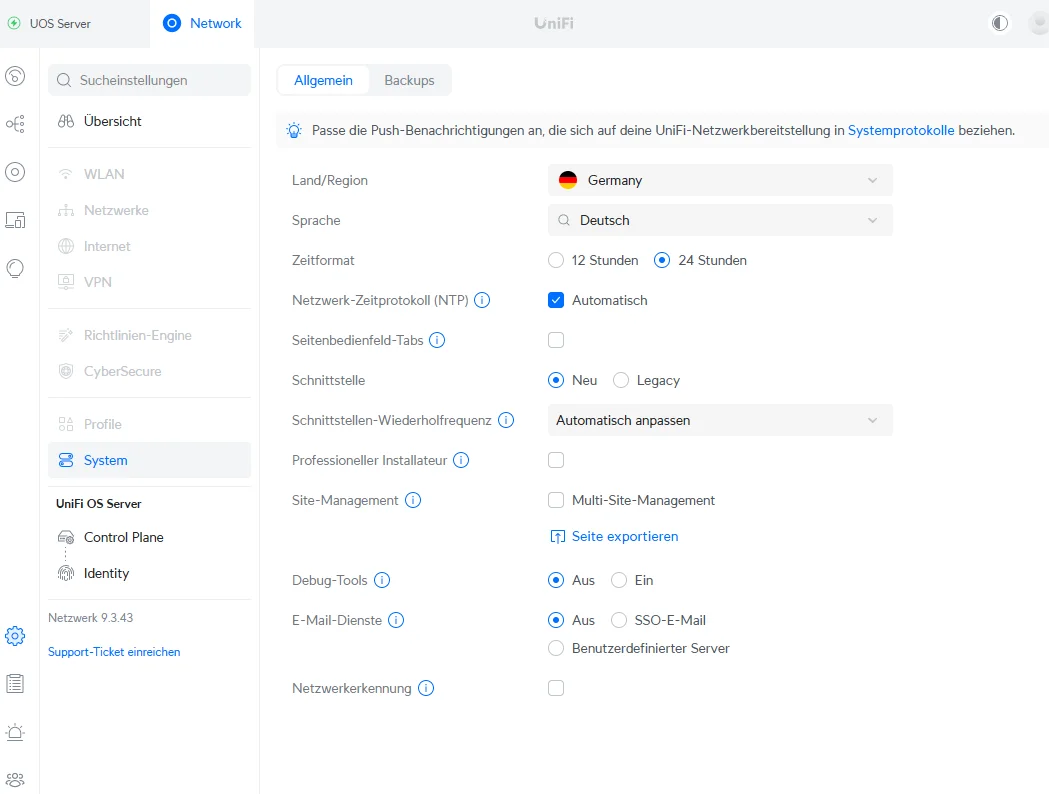Open the UOS Server tab
This screenshot has width=1049, height=794.
coord(75,23)
